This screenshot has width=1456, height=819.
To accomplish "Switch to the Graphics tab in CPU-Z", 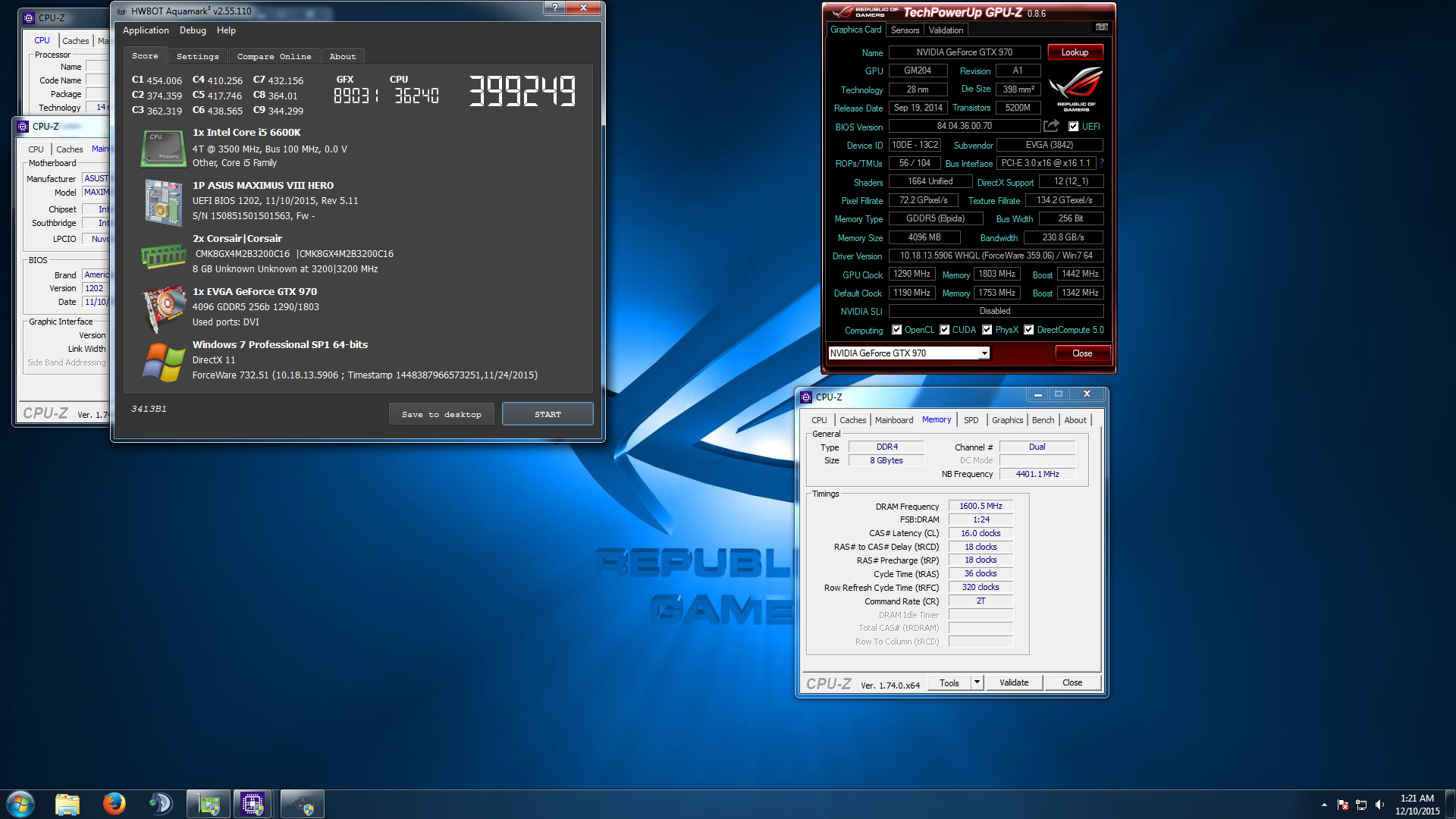I will point(1007,420).
